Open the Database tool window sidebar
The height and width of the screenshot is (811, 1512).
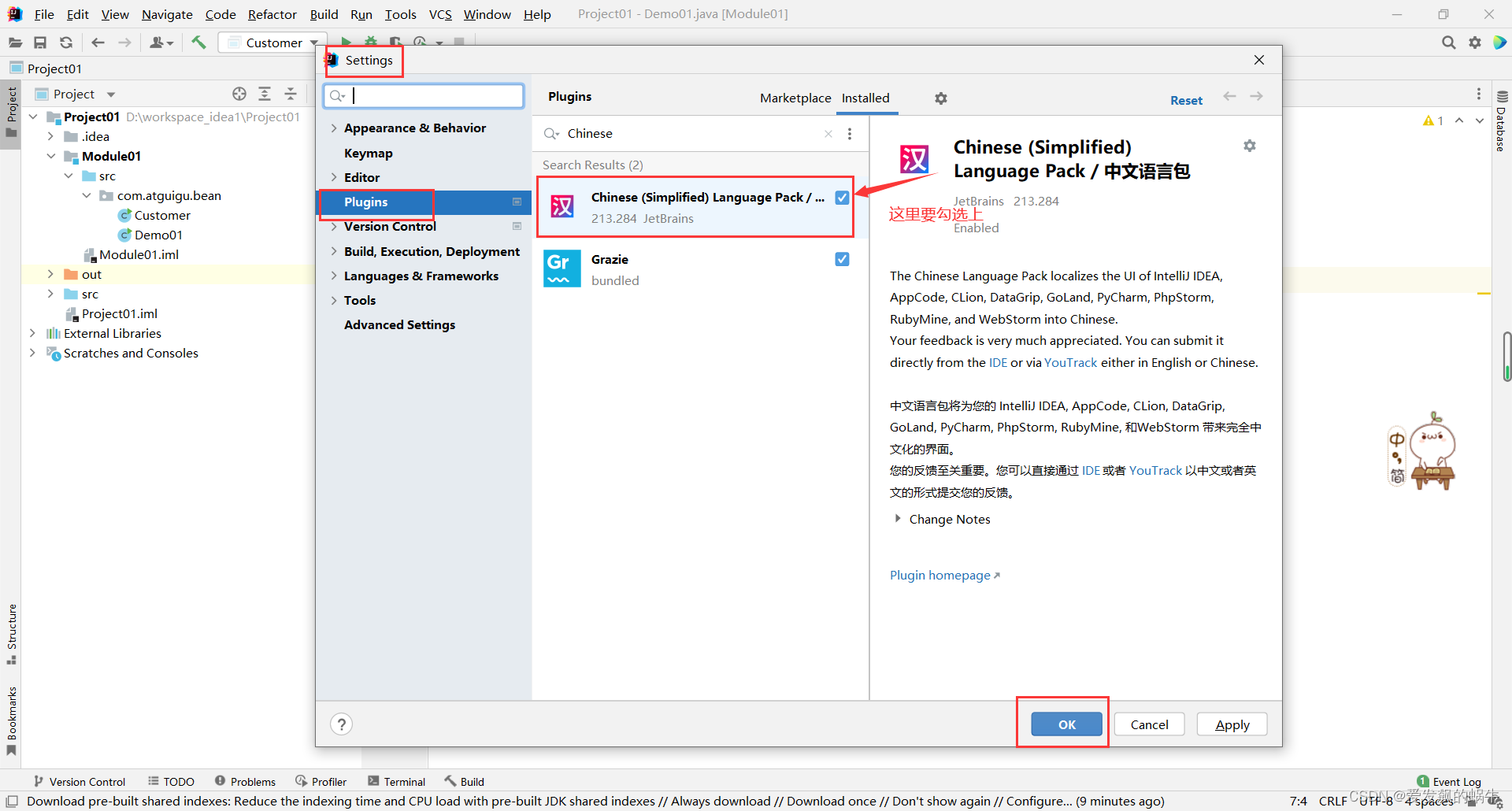[1502, 122]
